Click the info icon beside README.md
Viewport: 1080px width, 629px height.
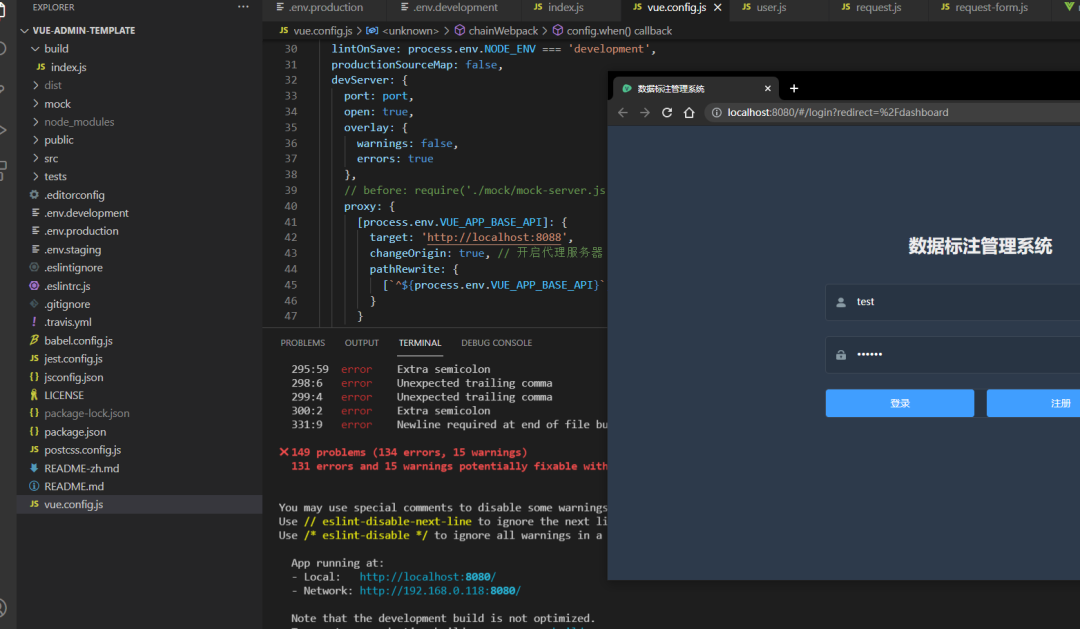34,486
